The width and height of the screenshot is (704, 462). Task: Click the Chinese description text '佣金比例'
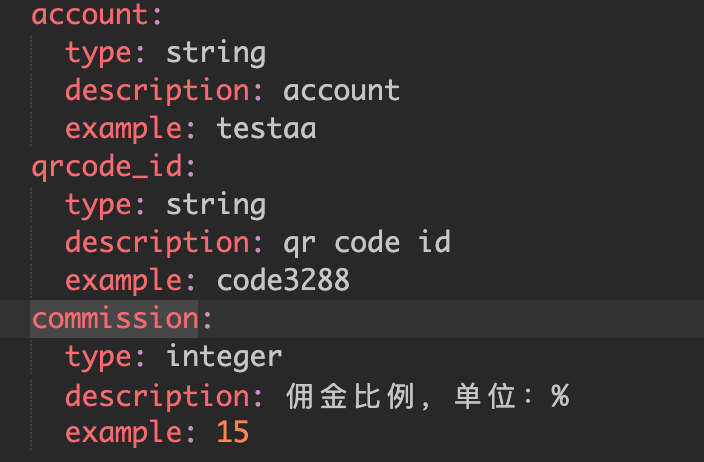(x=350, y=396)
